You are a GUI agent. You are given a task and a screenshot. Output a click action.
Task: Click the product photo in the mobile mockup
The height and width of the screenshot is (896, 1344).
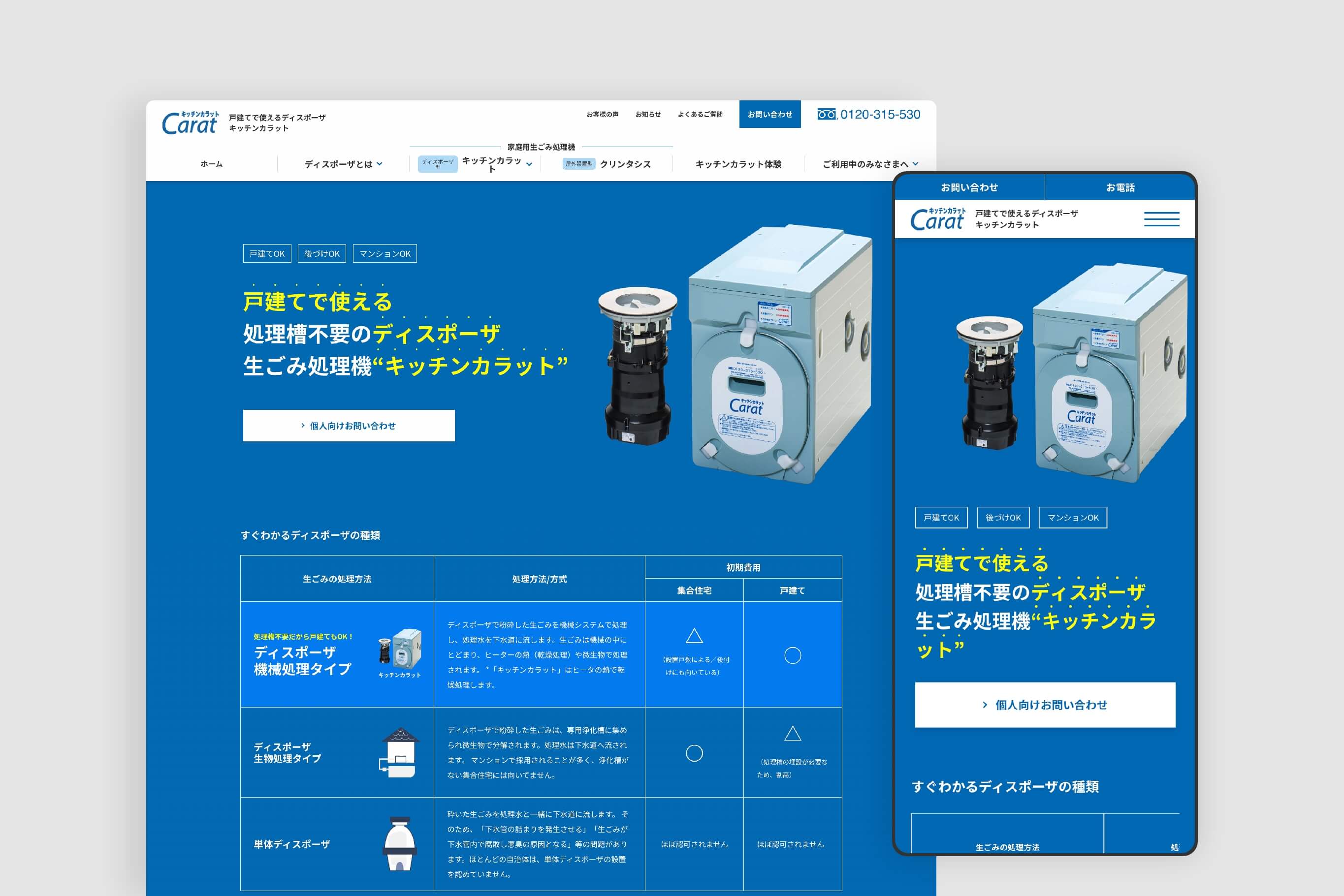coord(1072,372)
